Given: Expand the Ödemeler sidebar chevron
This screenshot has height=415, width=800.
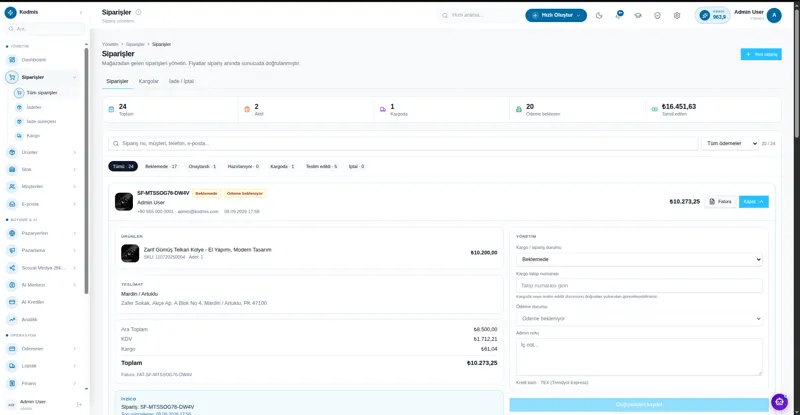Looking at the screenshot, I should 74,349.
